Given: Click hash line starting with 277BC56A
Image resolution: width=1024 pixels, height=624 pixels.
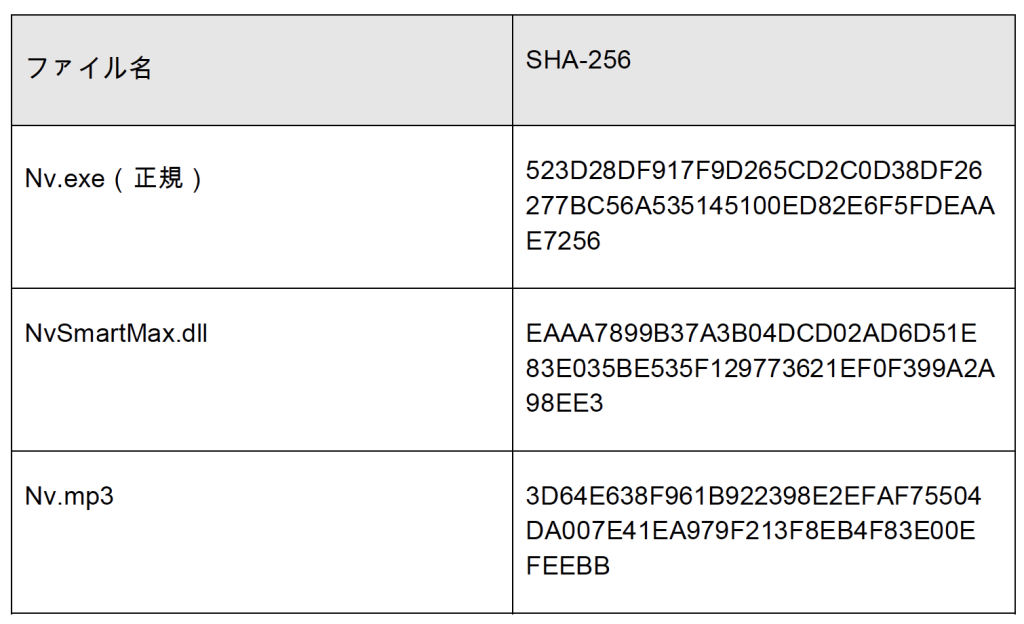Looking at the screenshot, I should pos(760,206).
